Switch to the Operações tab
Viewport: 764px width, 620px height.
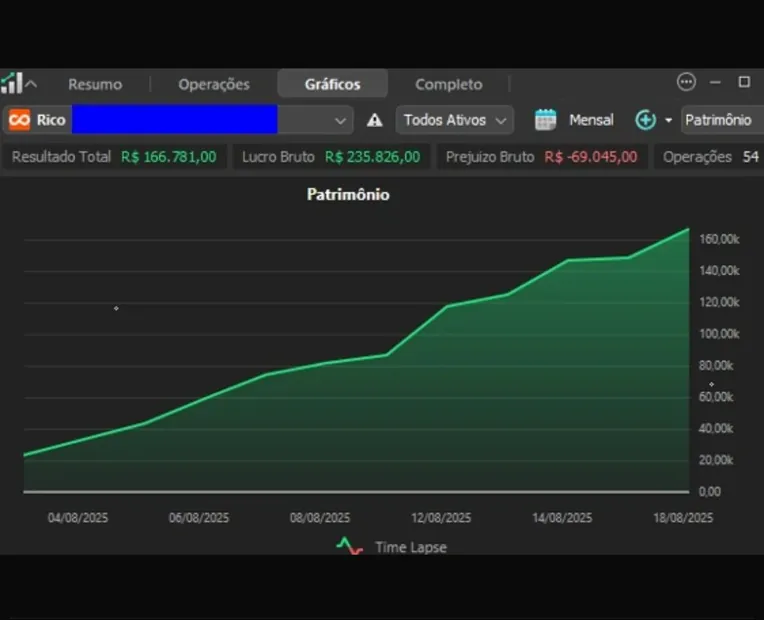[x=214, y=84]
